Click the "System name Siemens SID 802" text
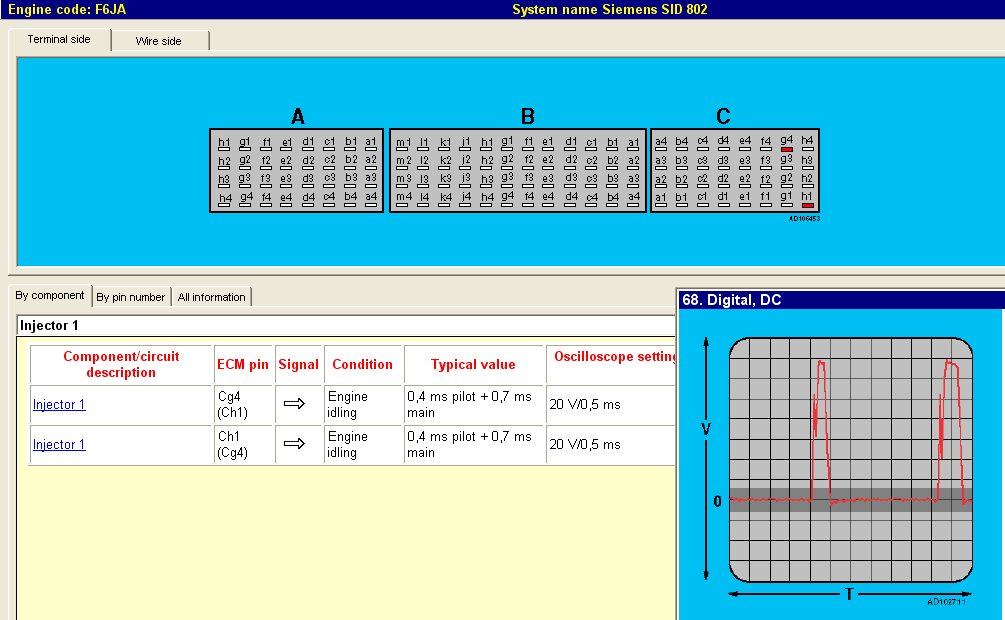The width and height of the screenshot is (1005, 620). point(610,10)
